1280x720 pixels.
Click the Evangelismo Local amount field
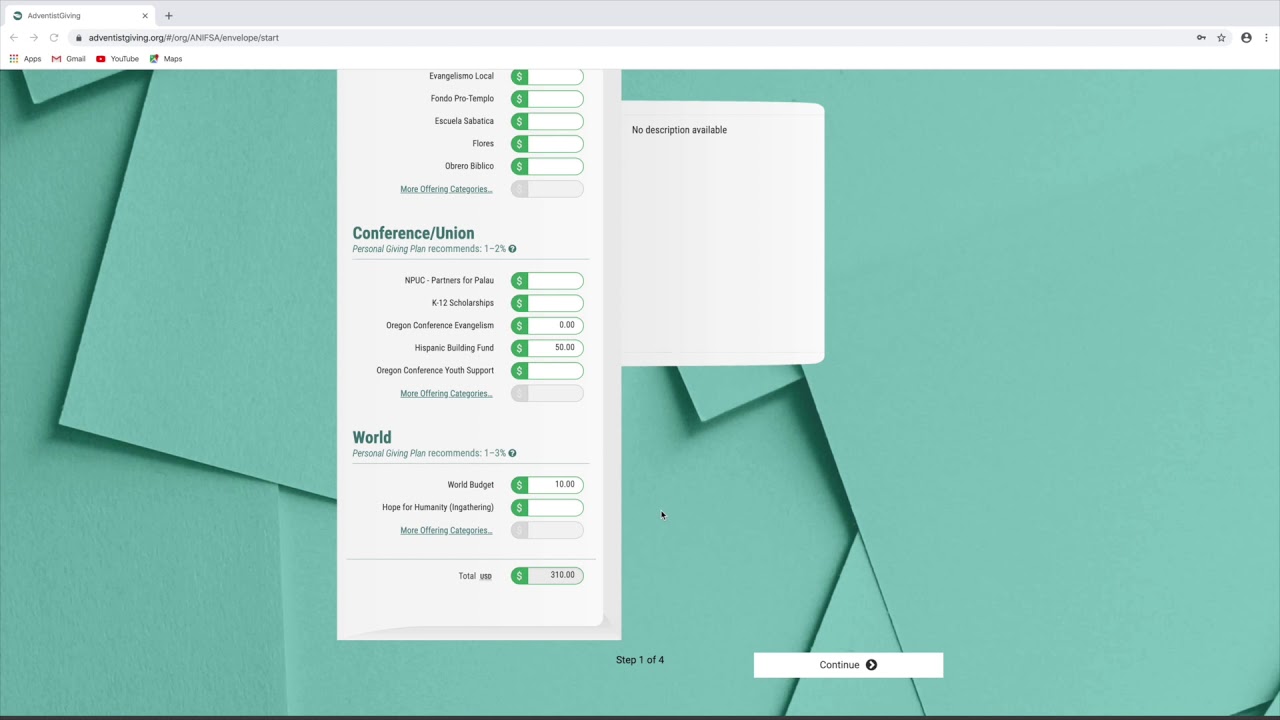(x=547, y=76)
